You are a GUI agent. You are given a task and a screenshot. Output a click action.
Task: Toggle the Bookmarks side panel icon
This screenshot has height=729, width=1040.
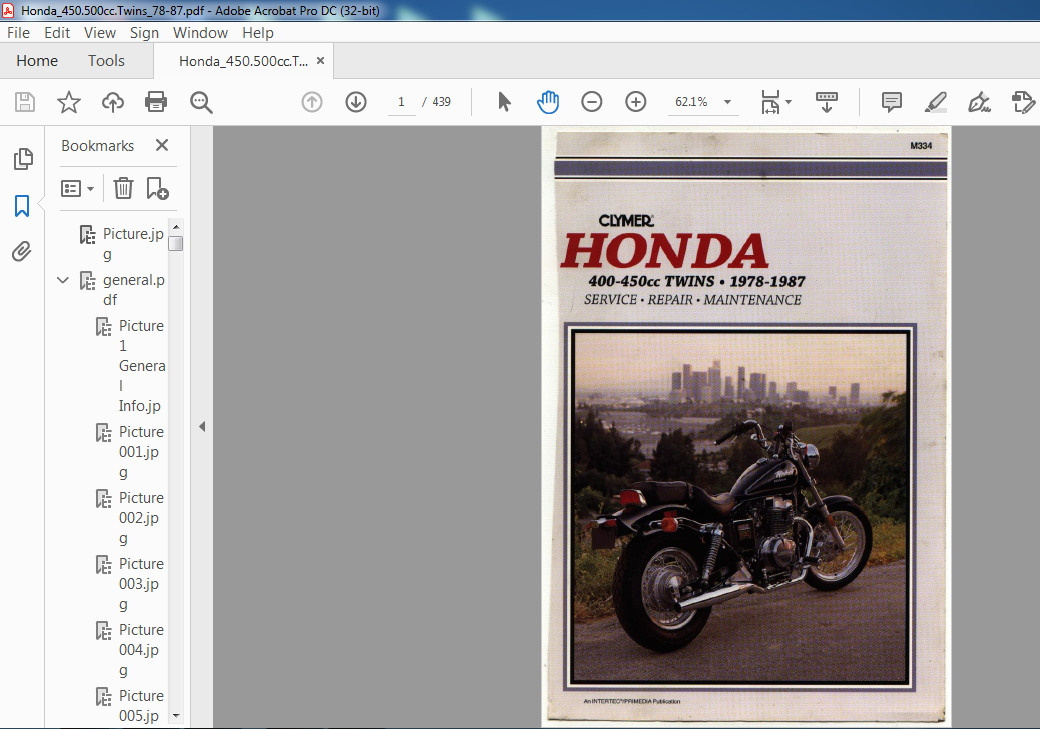(x=22, y=206)
